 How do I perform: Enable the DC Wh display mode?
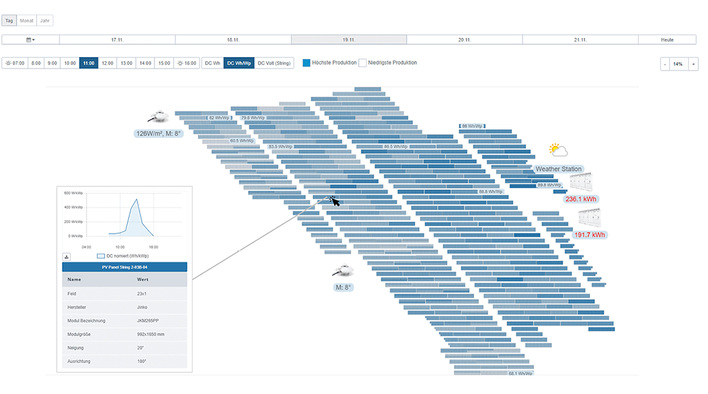click(x=212, y=63)
